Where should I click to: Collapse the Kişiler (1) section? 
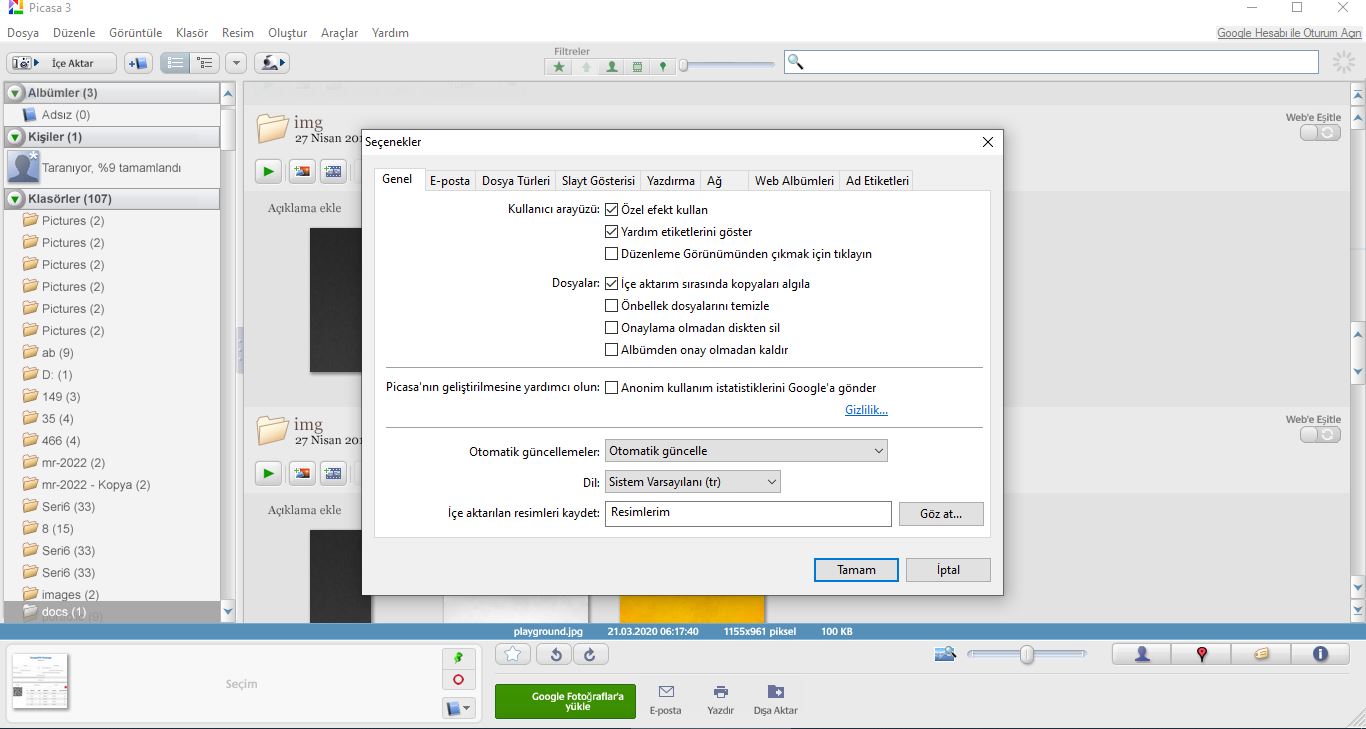[15, 137]
